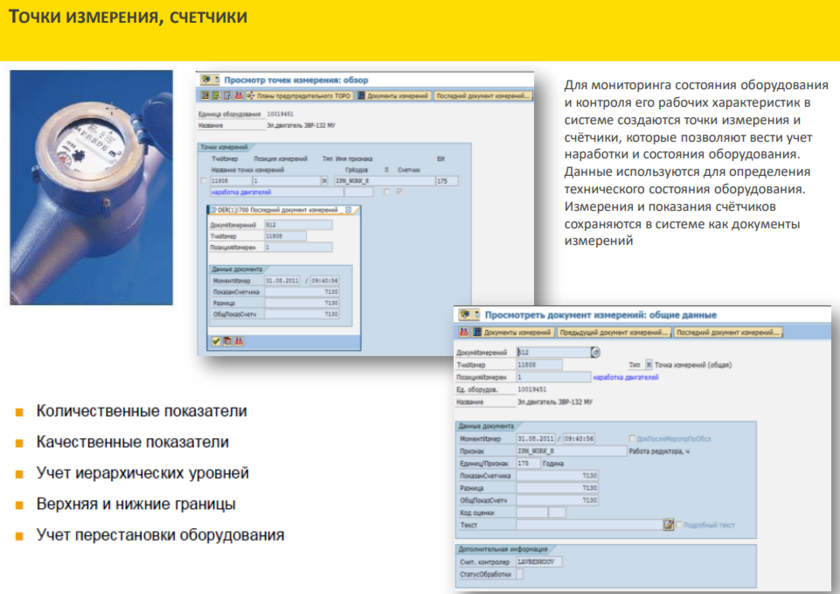840x594 pixels.
Task: Open the type selector before ZPM_WORK_R in table
Action: 324,181
